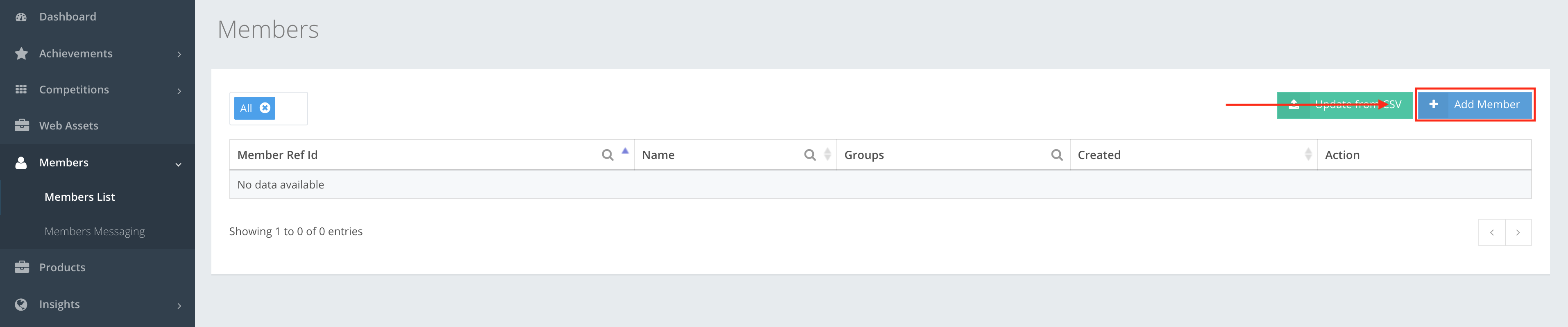Open Members List from the sidebar
The image size is (1568, 327).
pyautogui.click(x=80, y=196)
